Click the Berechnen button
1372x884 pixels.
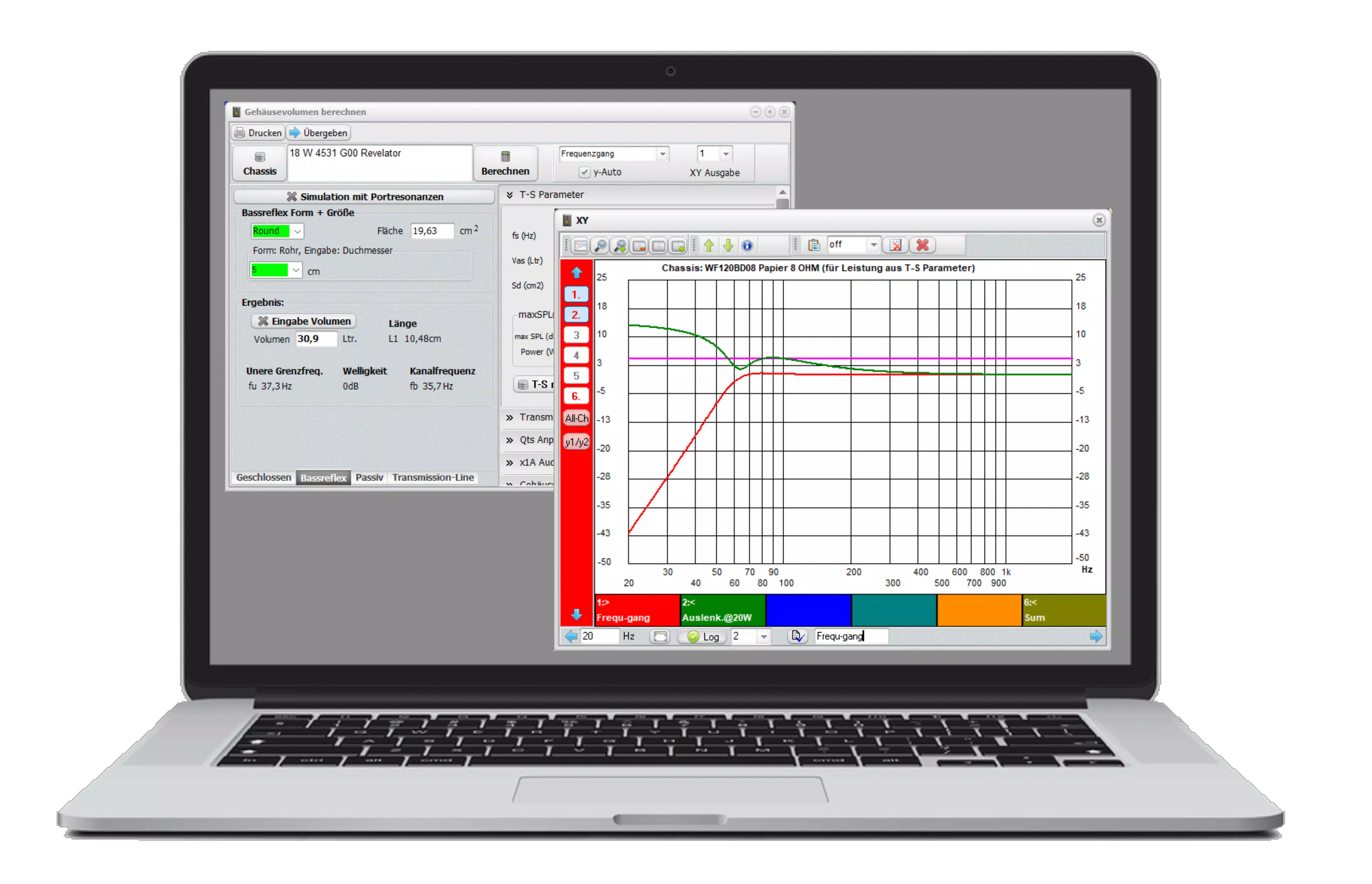[506, 163]
